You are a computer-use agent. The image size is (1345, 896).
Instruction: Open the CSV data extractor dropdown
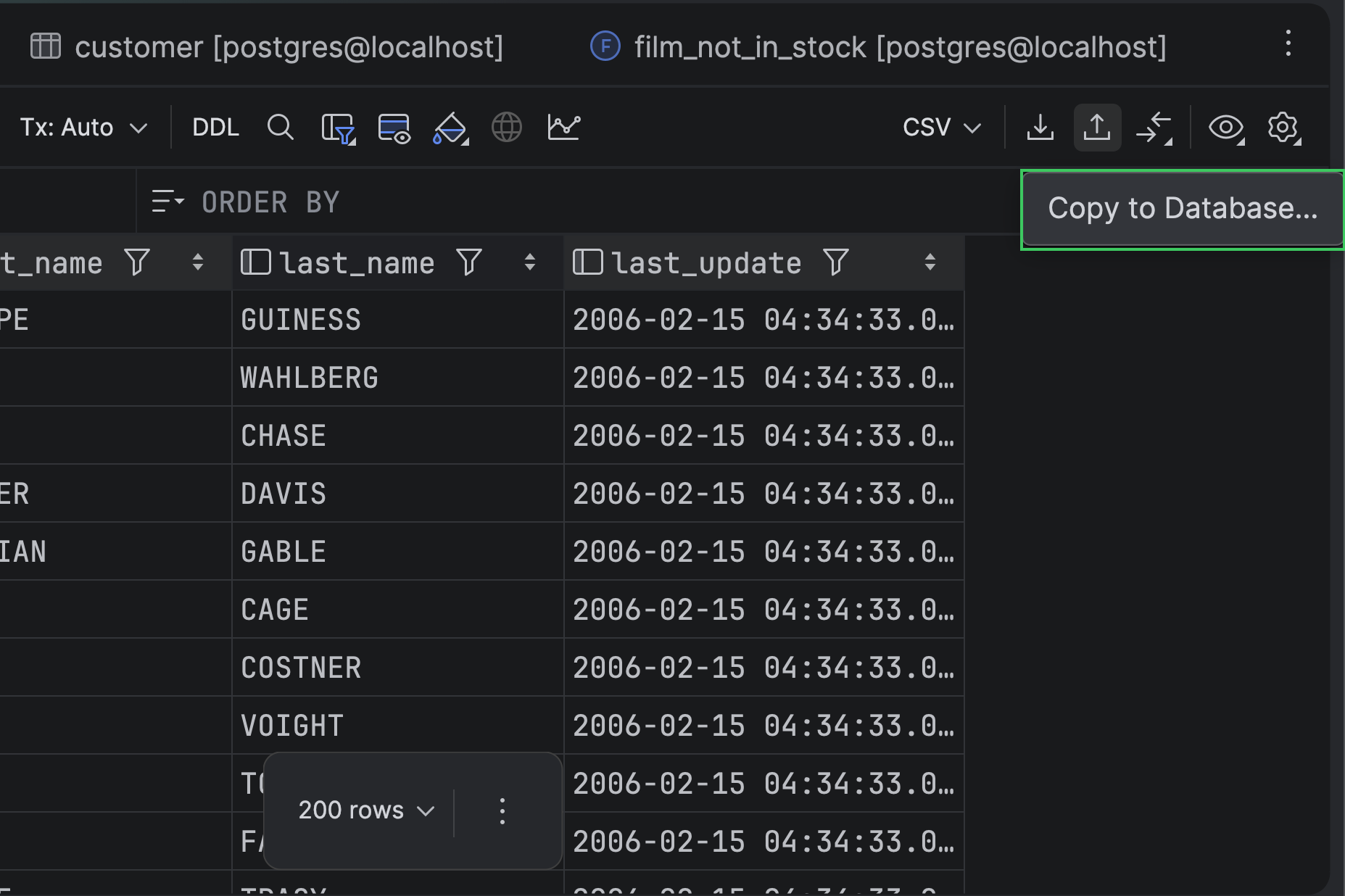coord(941,128)
